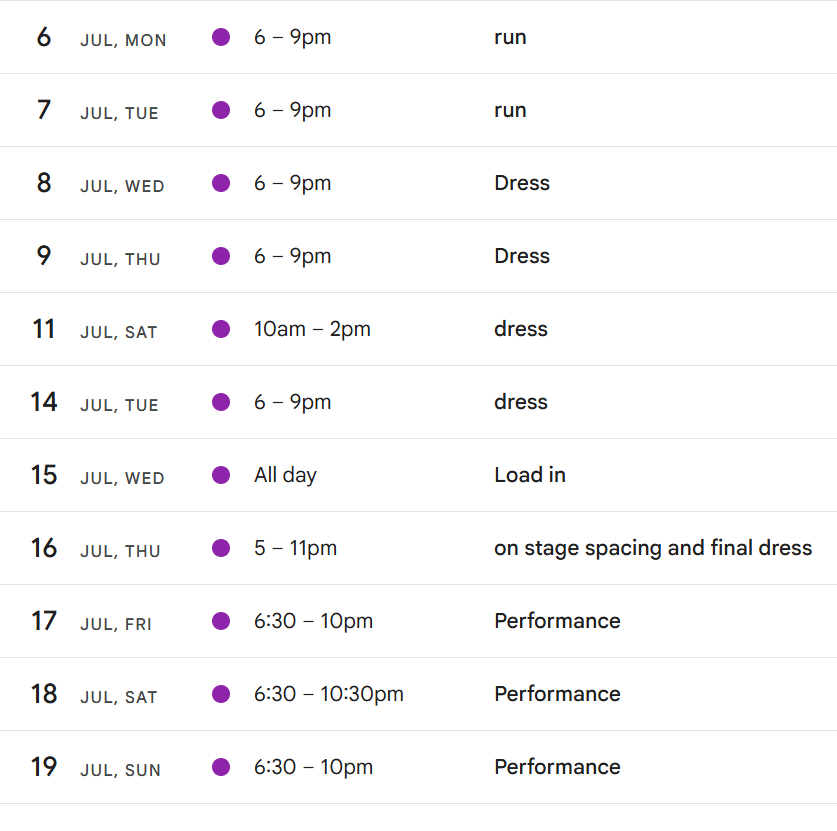Screen dimensions: 837x831
Task: Open the Load in all-day event
Action: coord(529,475)
